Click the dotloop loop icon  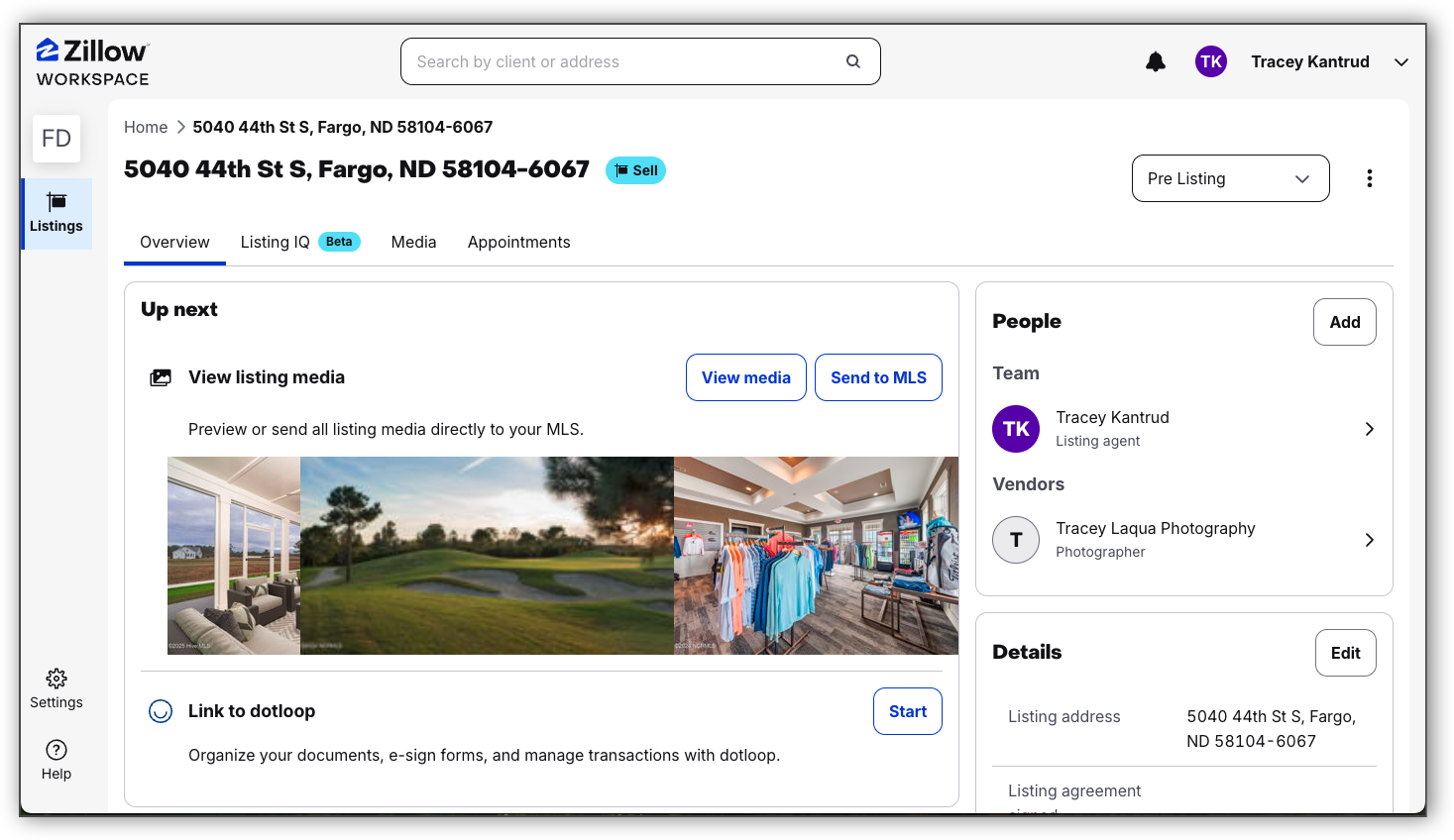click(160, 710)
